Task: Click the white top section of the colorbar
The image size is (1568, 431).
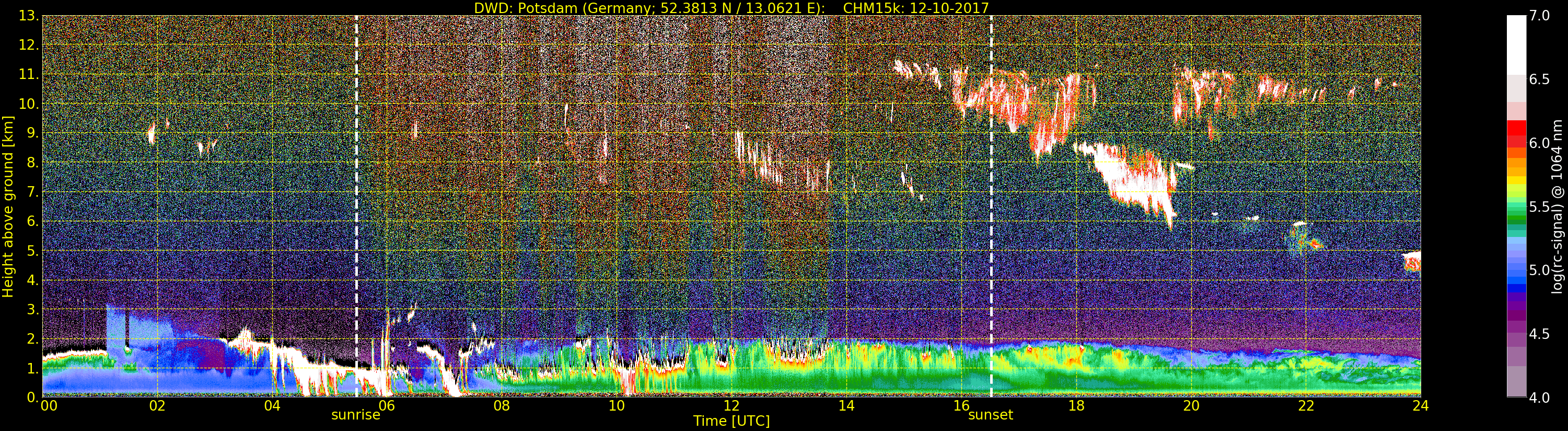Action: click(x=1516, y=43)
